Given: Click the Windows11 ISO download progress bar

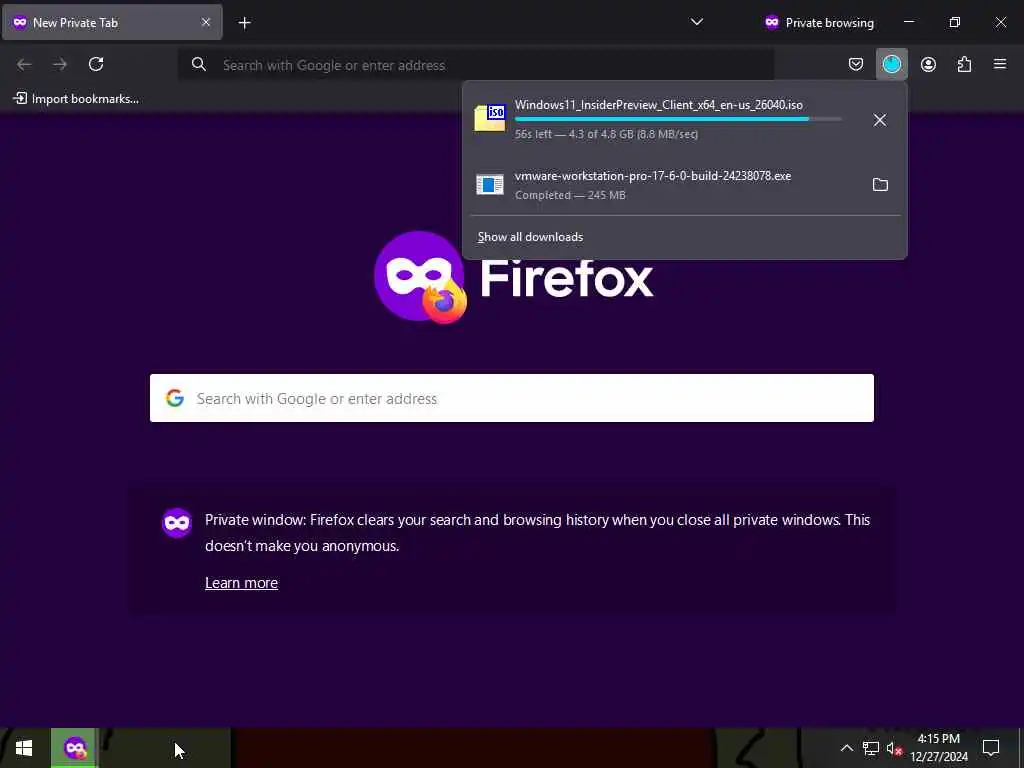Looking at the screenshot, I should pyautogui.click(x=678, y=120).
